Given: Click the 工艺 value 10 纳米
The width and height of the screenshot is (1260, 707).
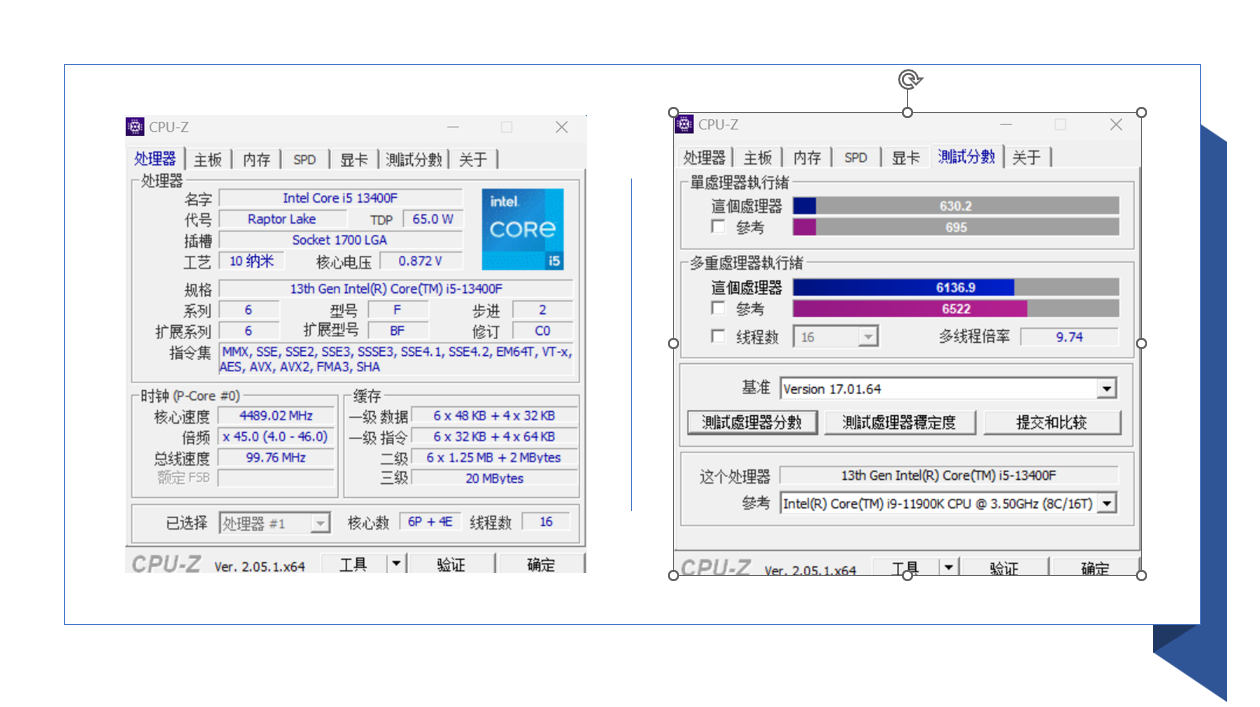Looking at the screenshot, I should [250, 261].
